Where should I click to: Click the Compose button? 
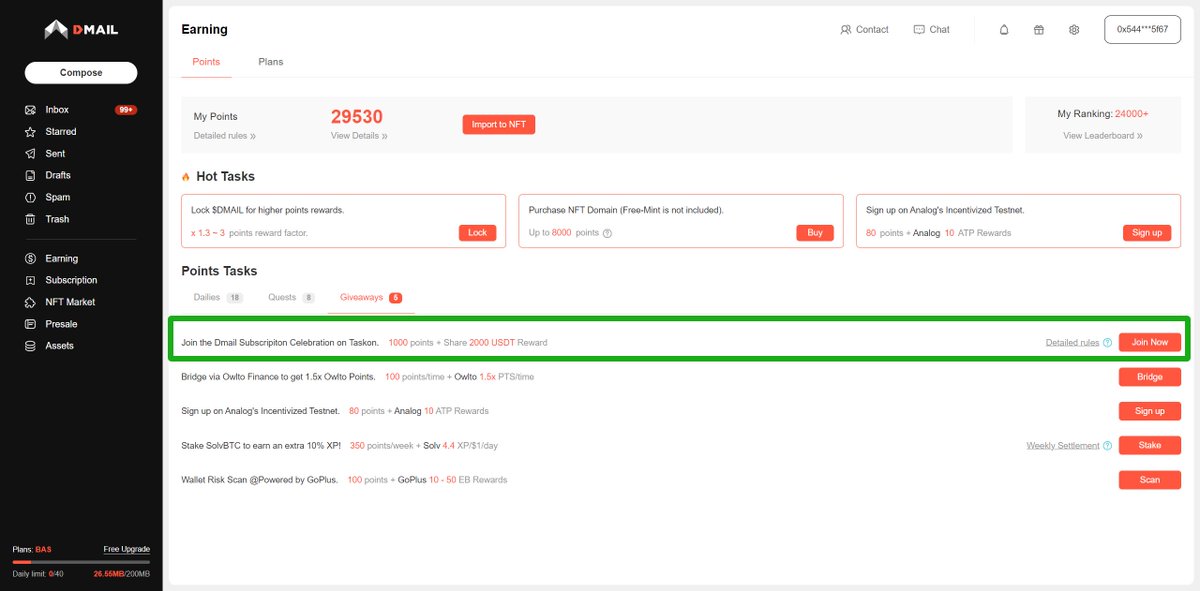[x=81, y=73]
